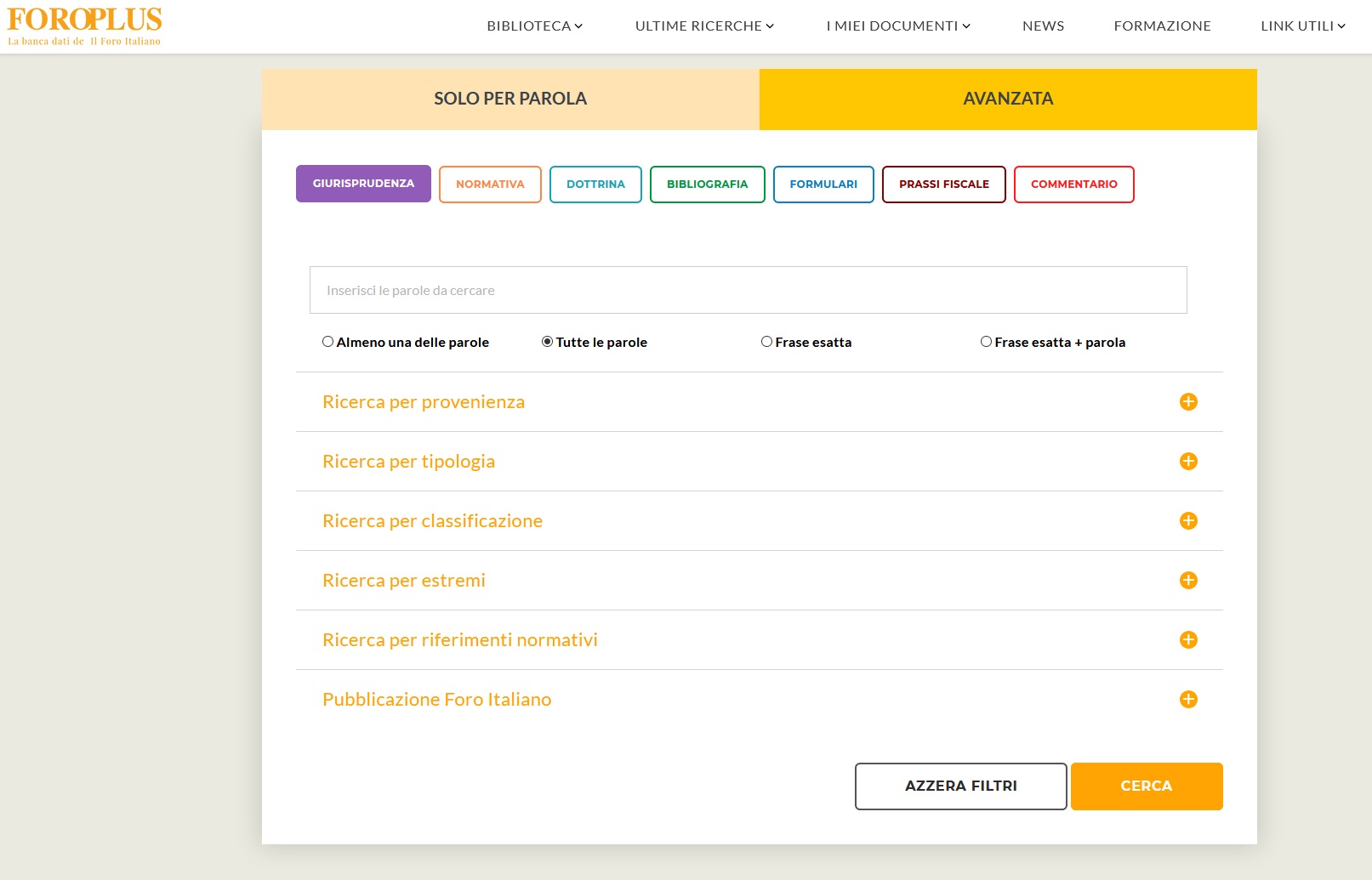The width and height of the screenshot is (1372, 880).
Task: Open the I Miei Documenti dropdown
Action: coord(897,26)
